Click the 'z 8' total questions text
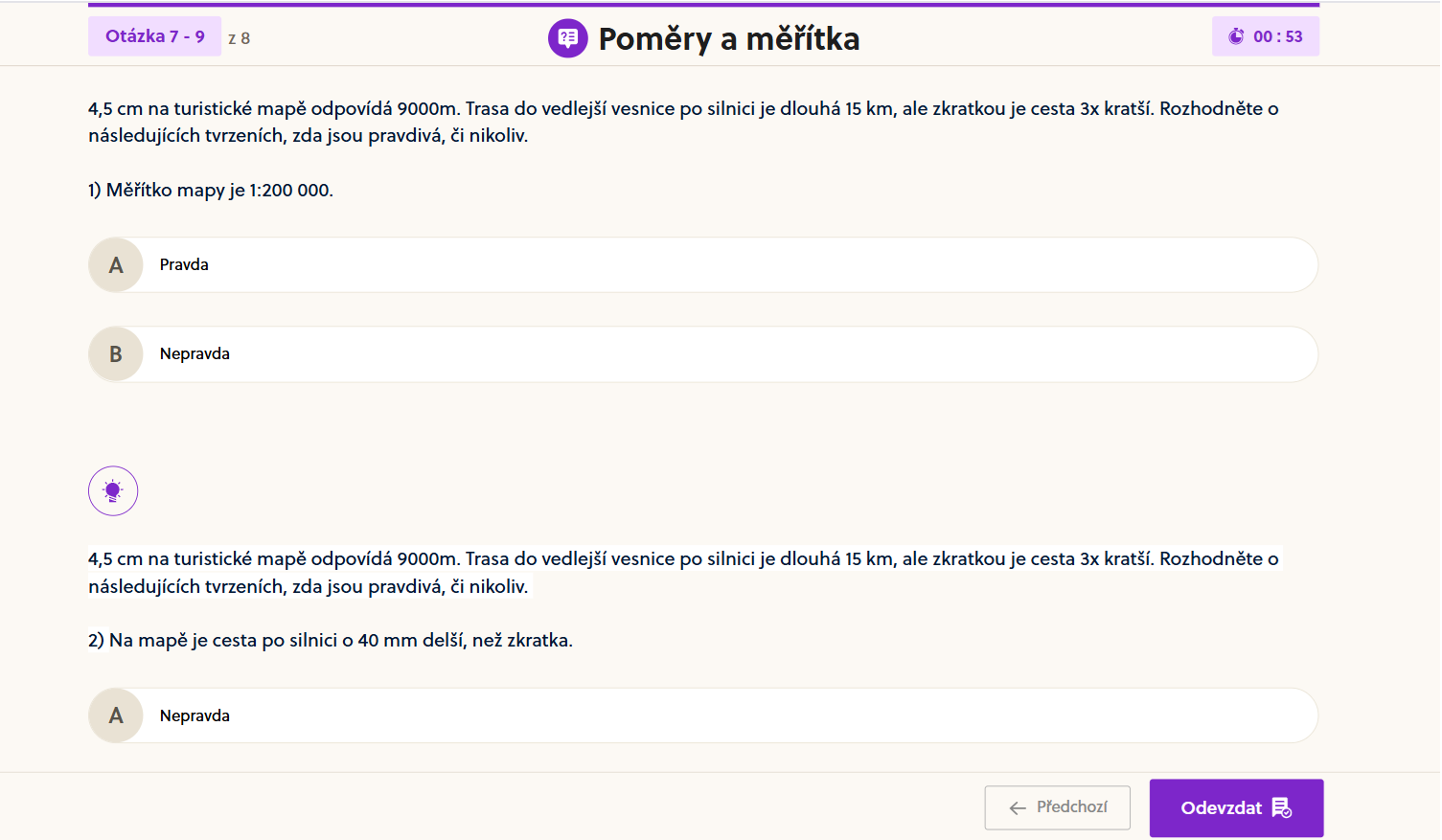1442x840 pixels. point(240,38)
